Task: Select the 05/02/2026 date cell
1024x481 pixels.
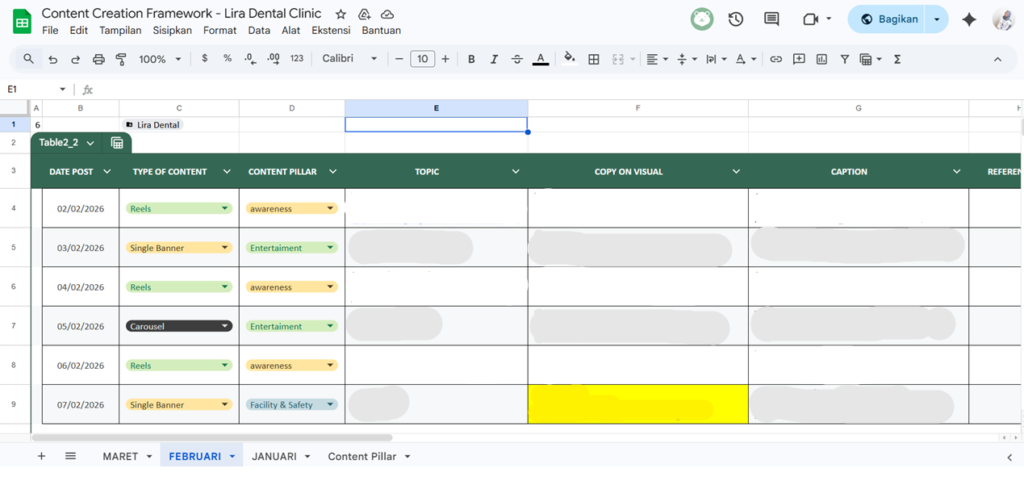Action: click(x=80, y=326)
